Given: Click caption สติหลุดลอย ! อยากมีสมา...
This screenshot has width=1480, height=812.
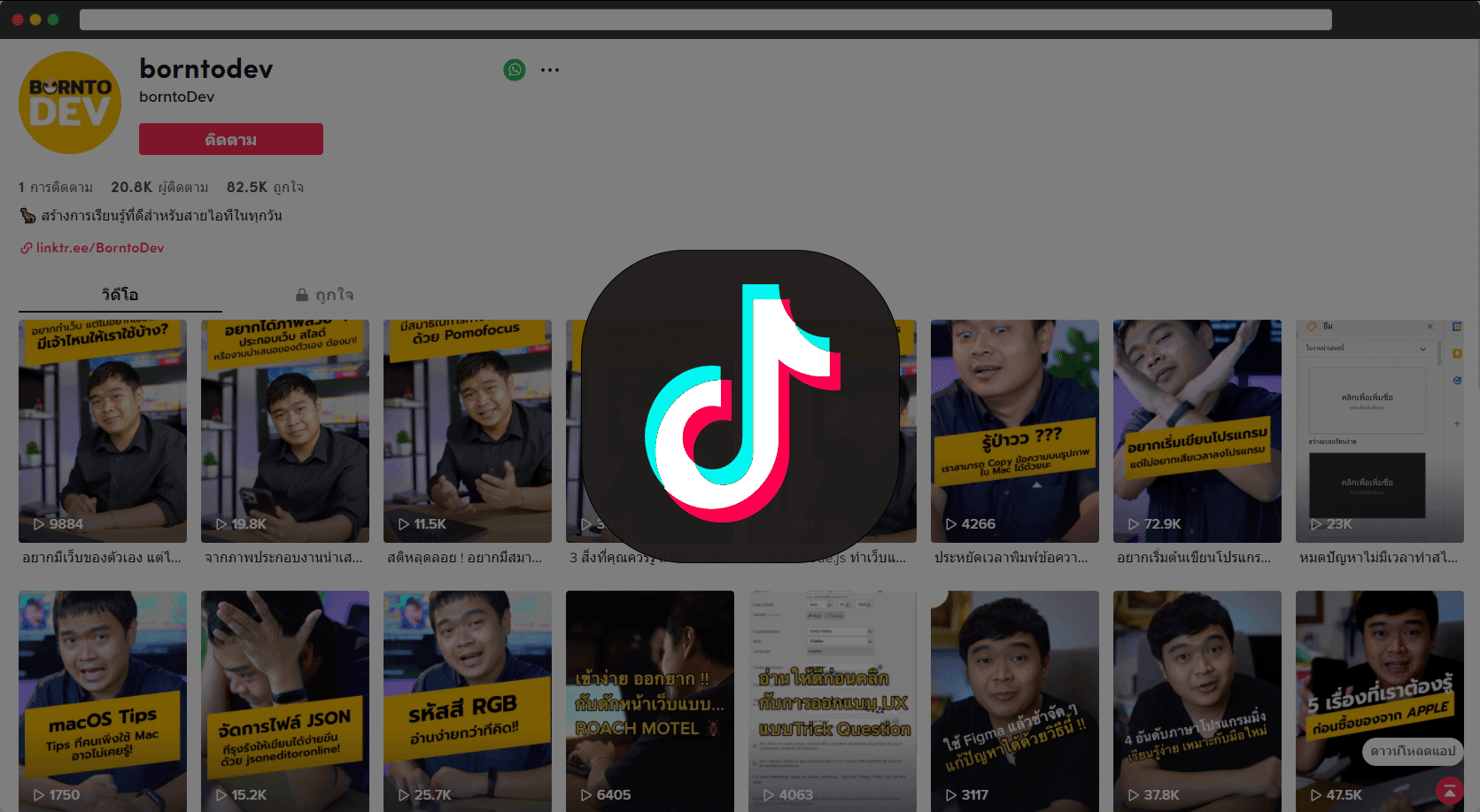Looking at the screenshot, I should 465,558.
